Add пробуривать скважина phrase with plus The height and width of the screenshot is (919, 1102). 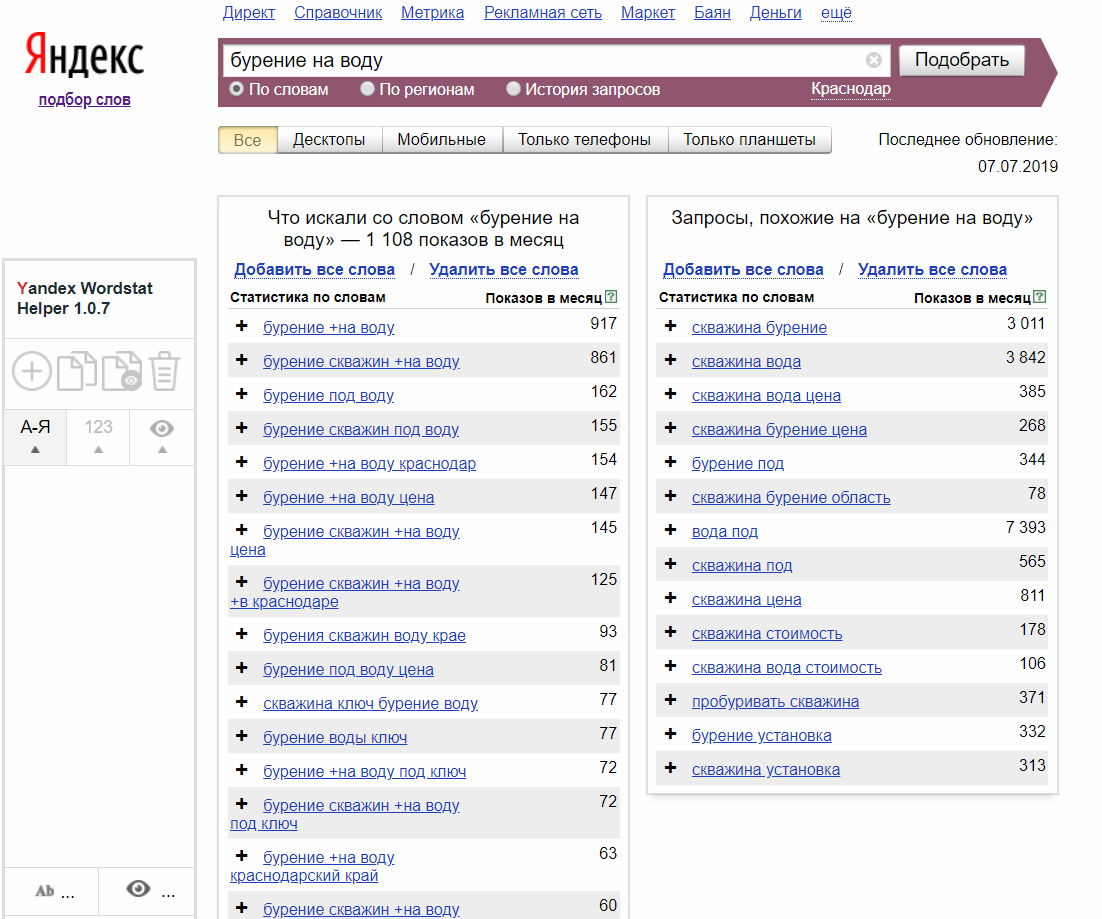(x=670, y=700)
